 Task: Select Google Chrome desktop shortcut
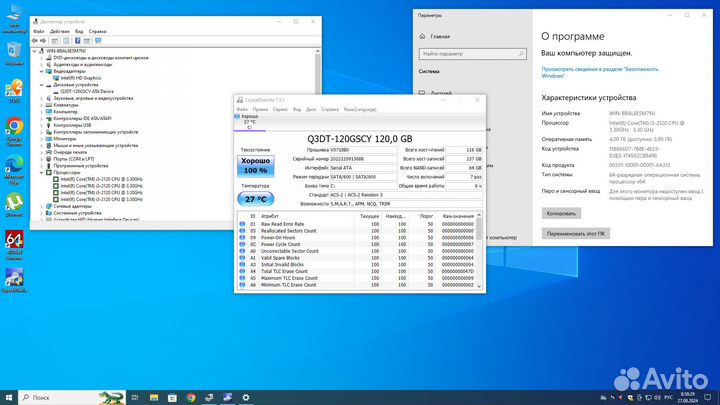[x=14, y=131]
